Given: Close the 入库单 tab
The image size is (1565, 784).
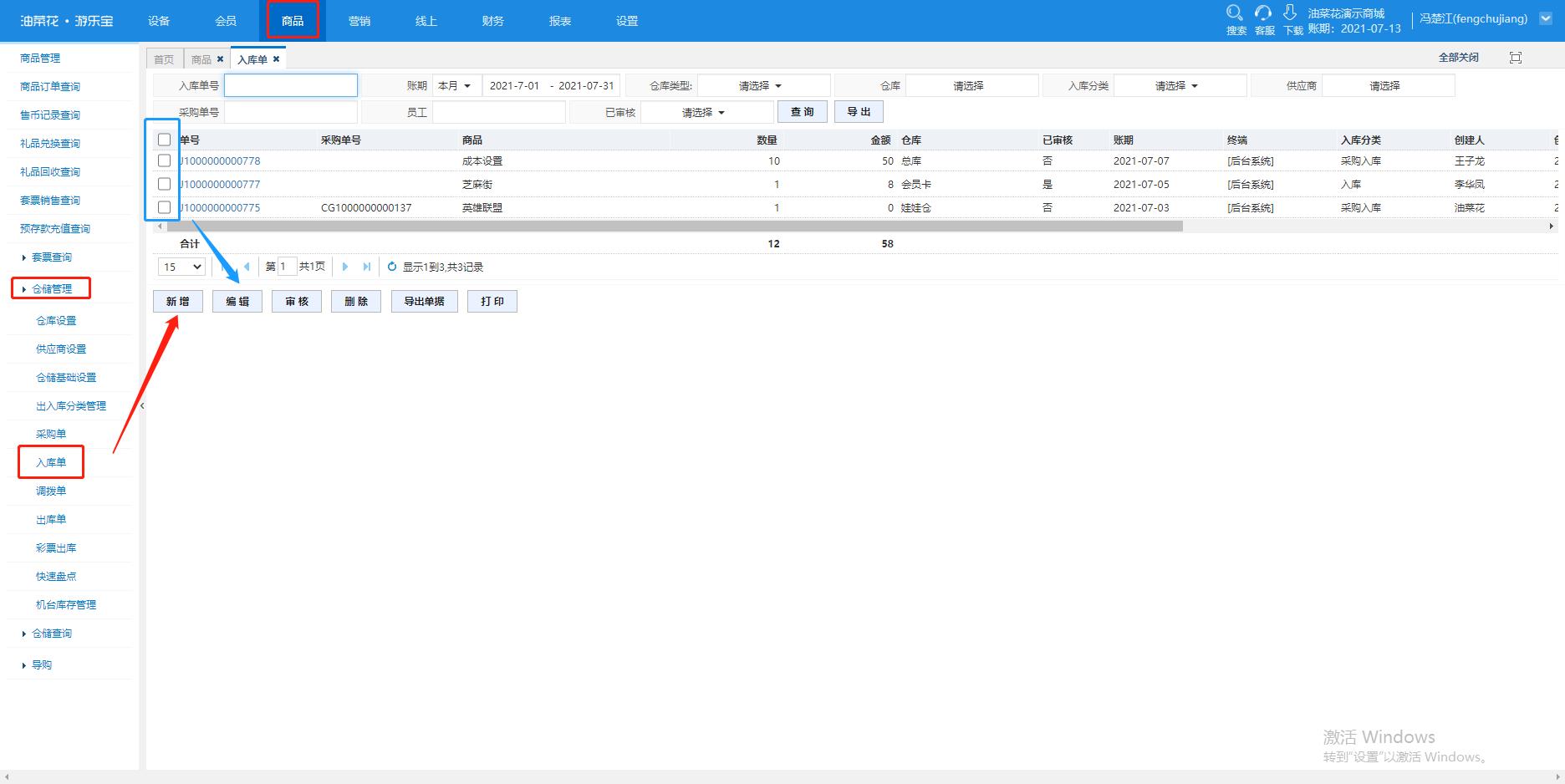Looking at the screenshot, I should point(276,59).
